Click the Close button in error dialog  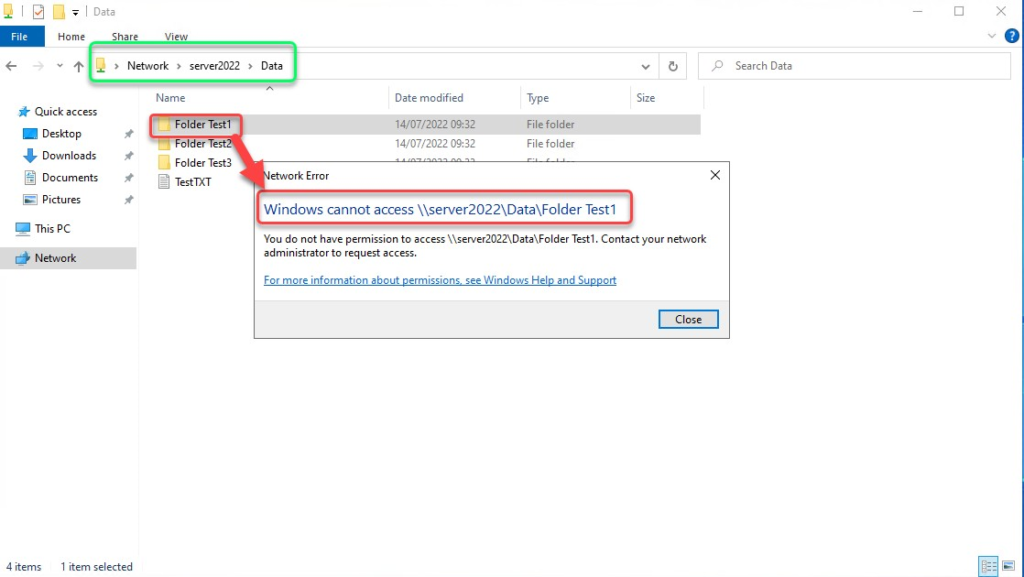pyautogui.click(x=688, y=319)
